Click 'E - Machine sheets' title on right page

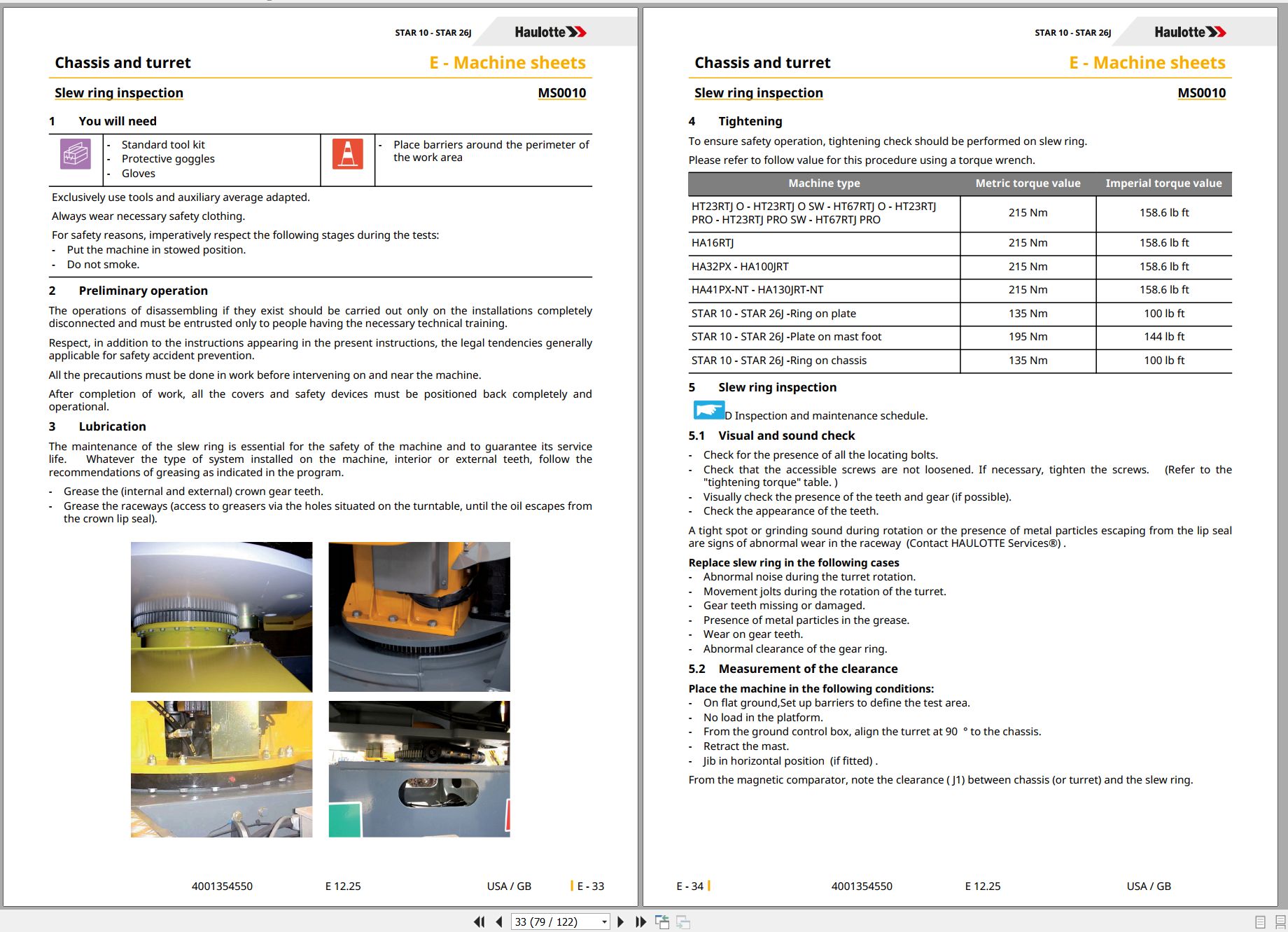tap(1147, 63)
